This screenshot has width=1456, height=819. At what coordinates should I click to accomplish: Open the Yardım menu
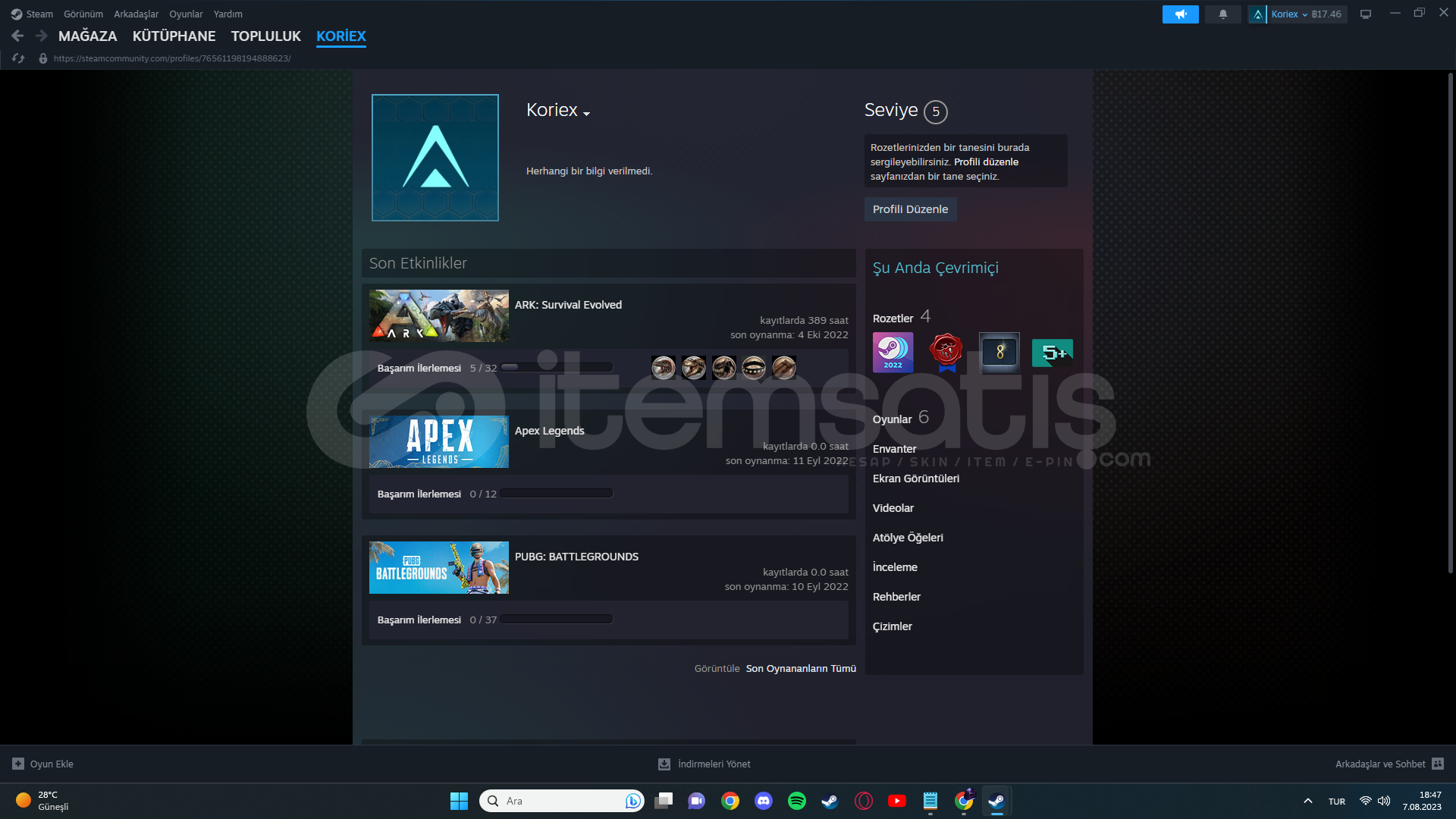(x=228, y=14)
